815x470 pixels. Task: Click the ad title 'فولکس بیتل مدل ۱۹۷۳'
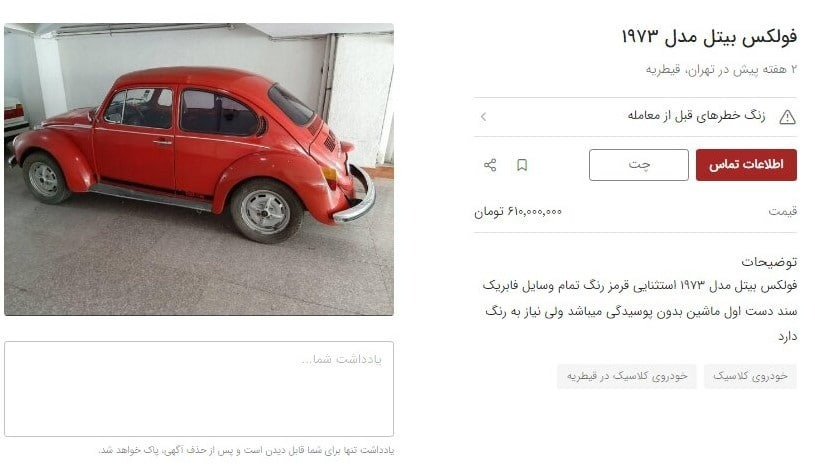[x=709, y=37]
